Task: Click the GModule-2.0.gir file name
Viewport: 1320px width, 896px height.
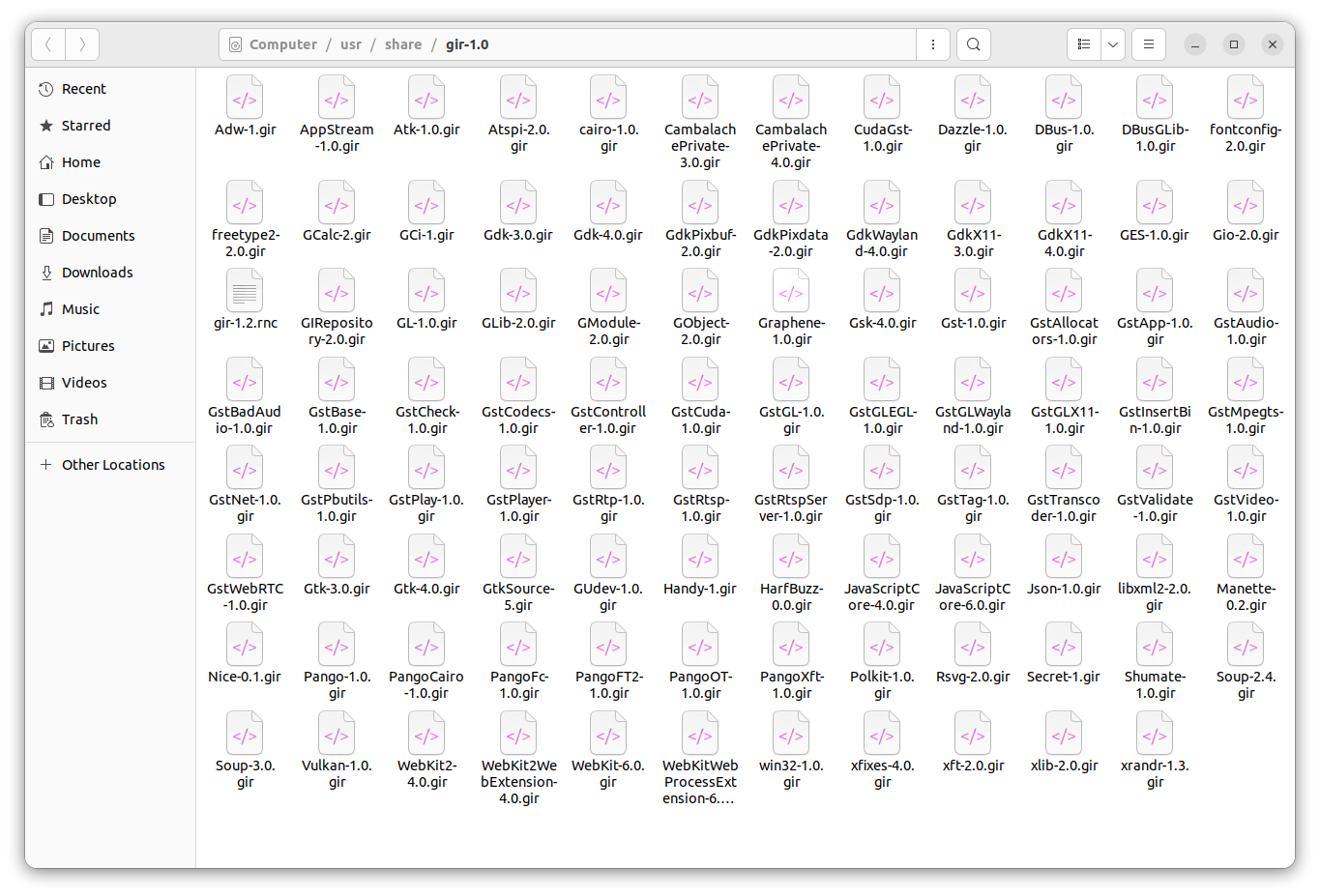Action: point(608,332)
